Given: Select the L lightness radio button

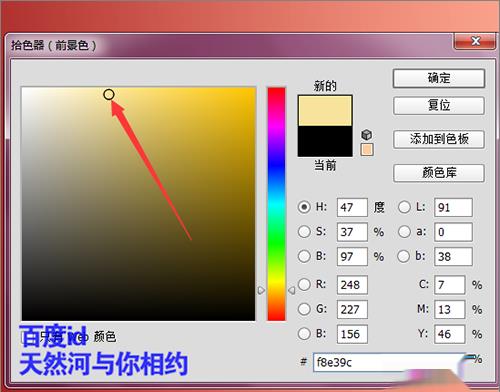Looking at the screenshot, I should click(404, 207).
